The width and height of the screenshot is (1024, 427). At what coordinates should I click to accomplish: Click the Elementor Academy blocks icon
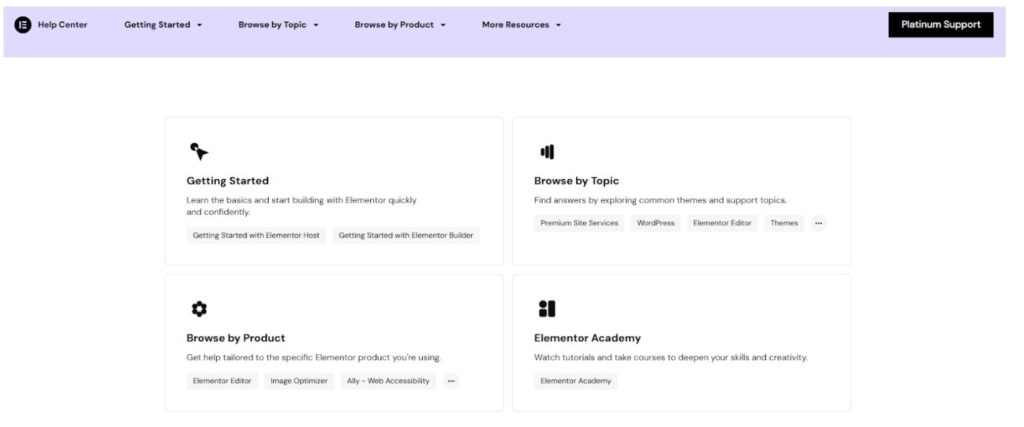(x=547, y=309)
